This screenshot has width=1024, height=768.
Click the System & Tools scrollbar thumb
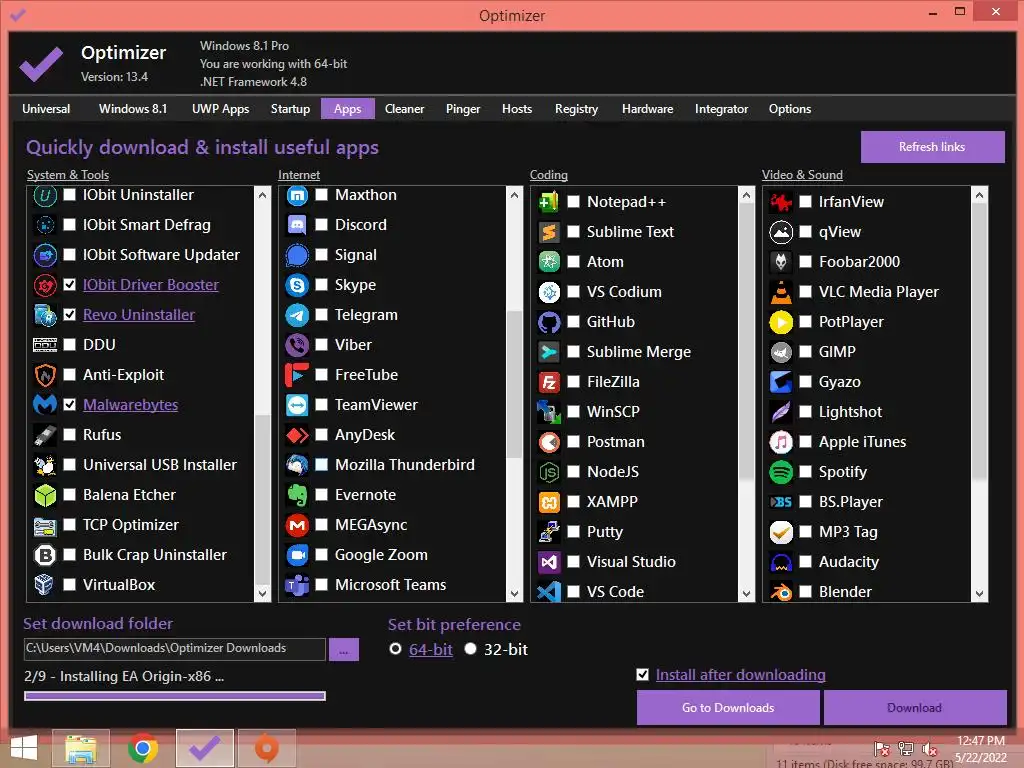(263, 498)
